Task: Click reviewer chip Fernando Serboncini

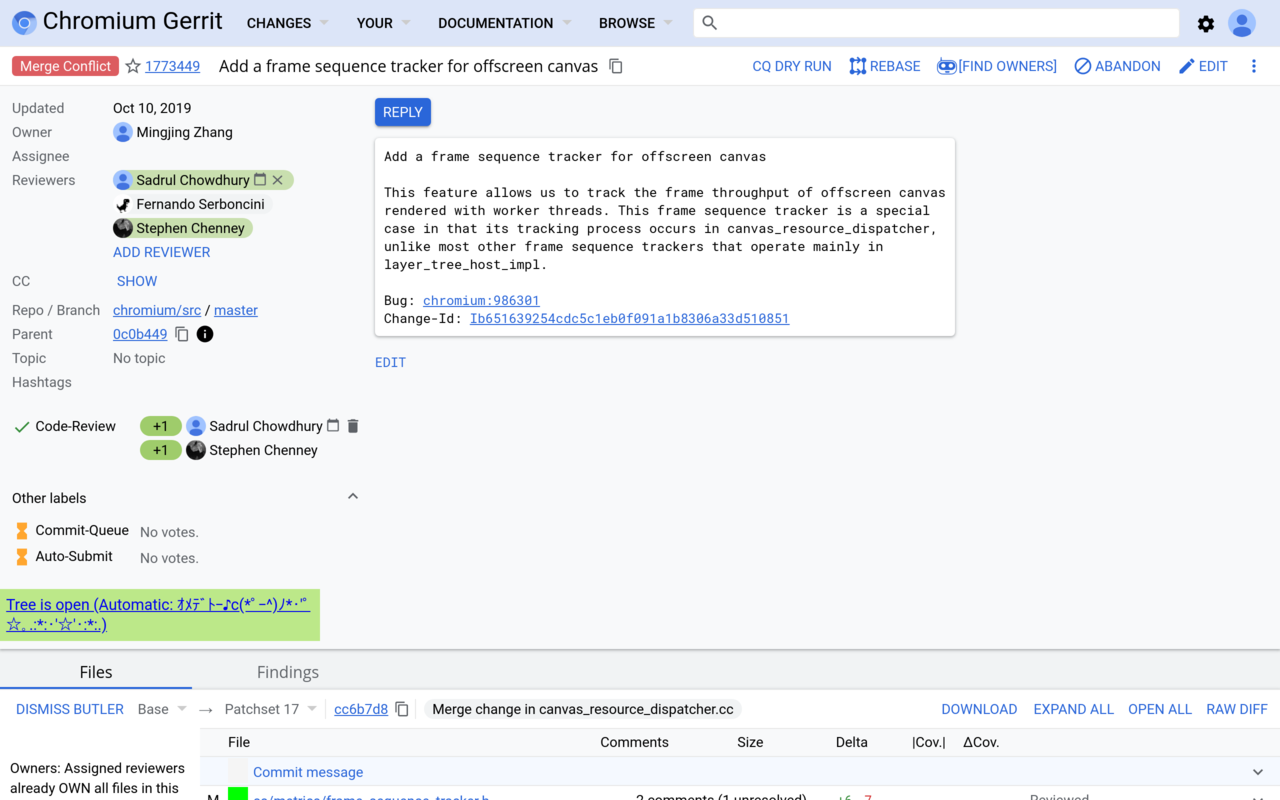Action: [x=192, y=204]
